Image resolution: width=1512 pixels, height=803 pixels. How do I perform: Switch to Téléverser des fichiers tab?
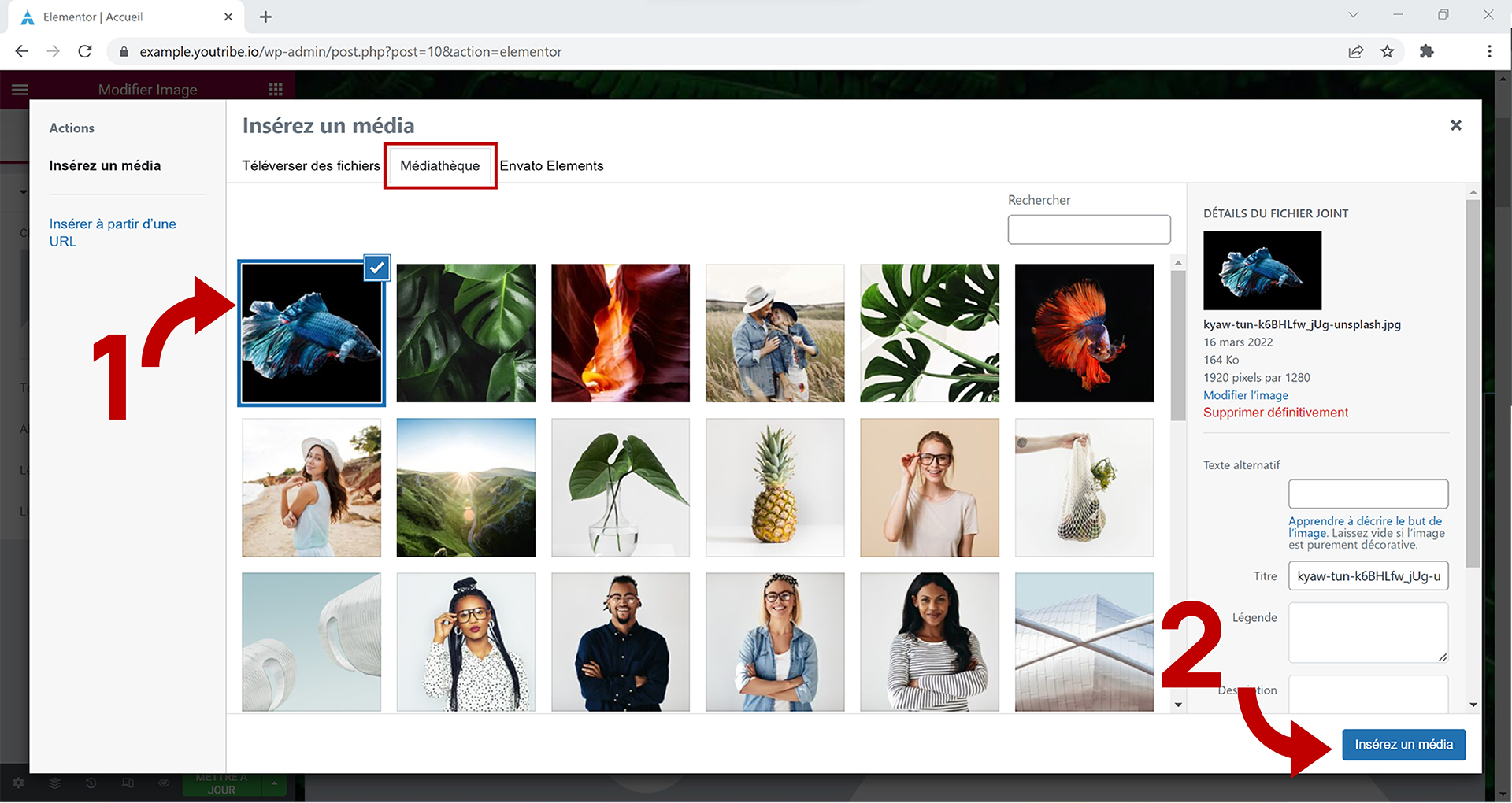tap(311, 166)
